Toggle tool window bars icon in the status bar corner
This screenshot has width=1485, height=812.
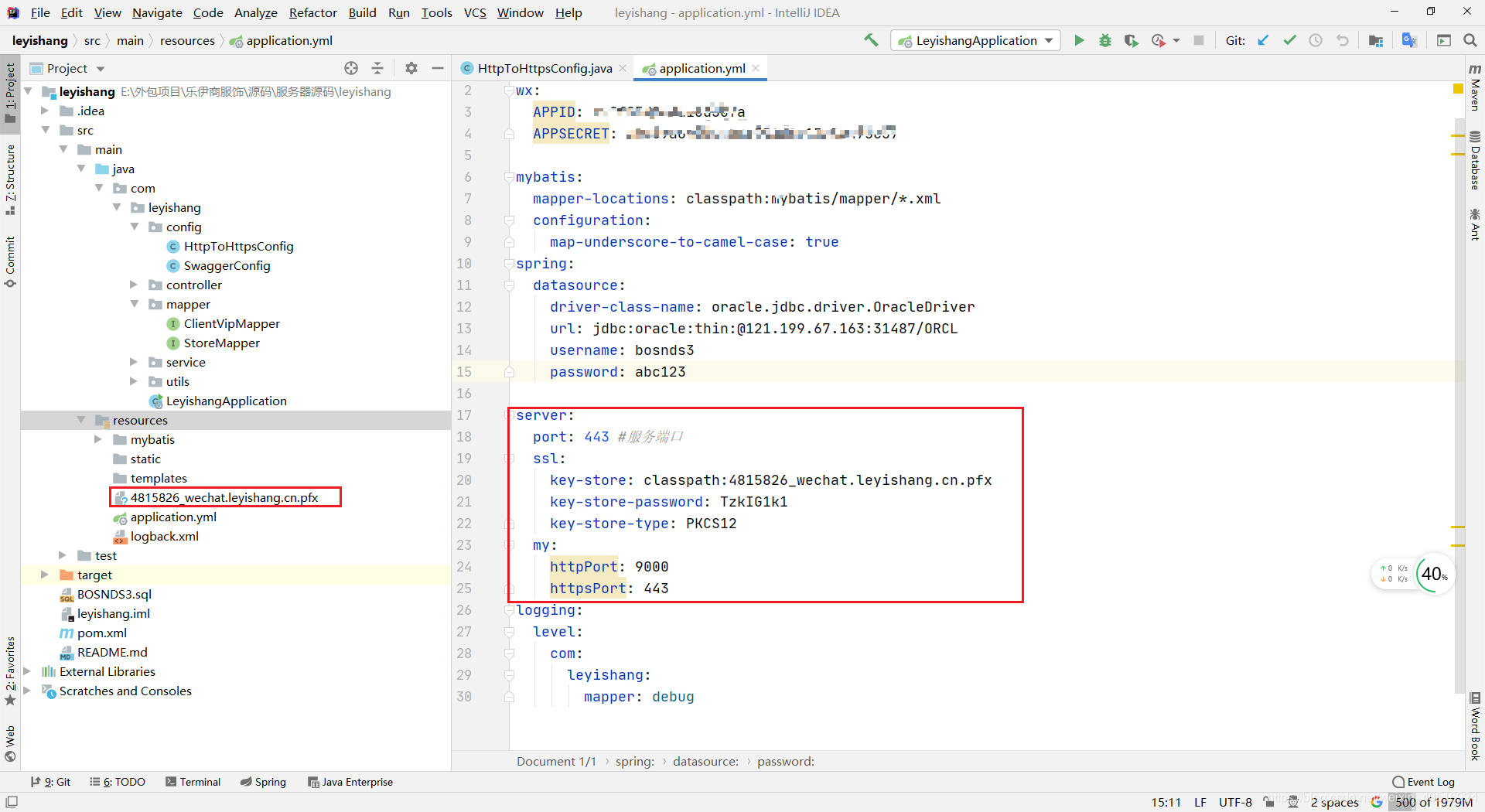coord(12,802)
